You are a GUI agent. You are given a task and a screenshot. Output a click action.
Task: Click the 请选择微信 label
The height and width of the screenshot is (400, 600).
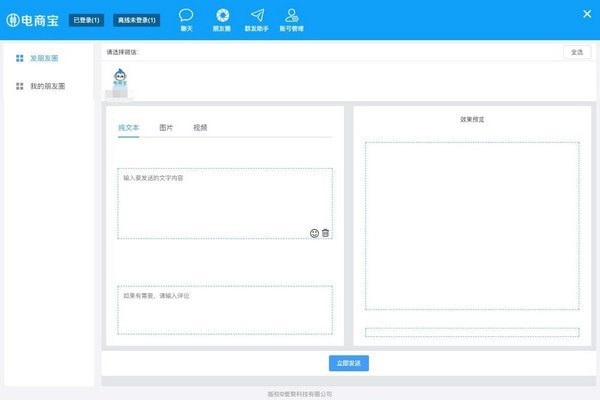(x=122, y=52)
